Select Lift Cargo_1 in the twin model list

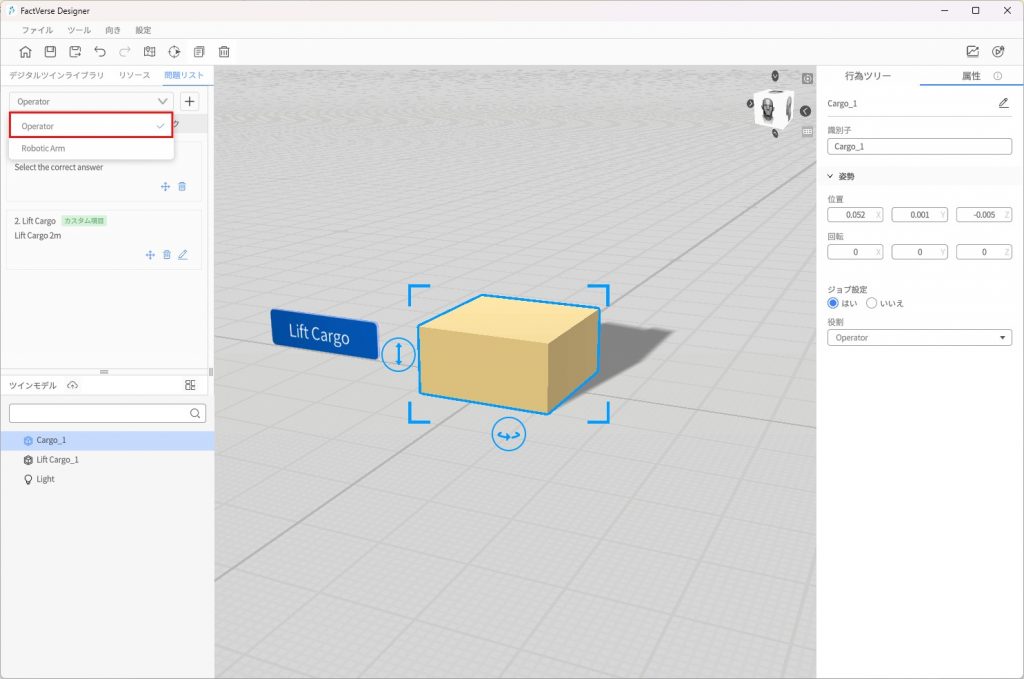click(57, 460)
